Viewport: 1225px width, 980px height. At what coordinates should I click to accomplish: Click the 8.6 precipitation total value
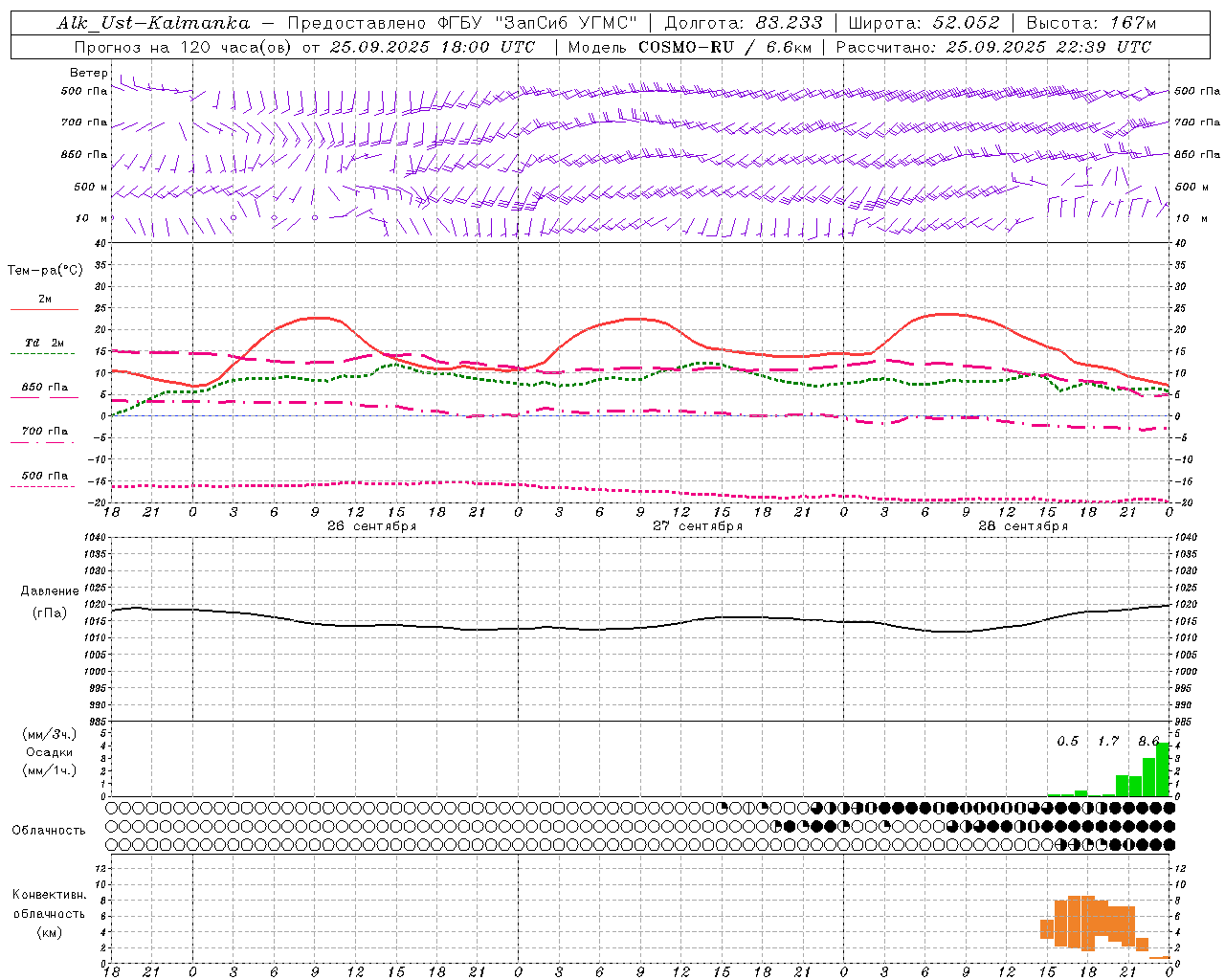(x=1148, y=742)
